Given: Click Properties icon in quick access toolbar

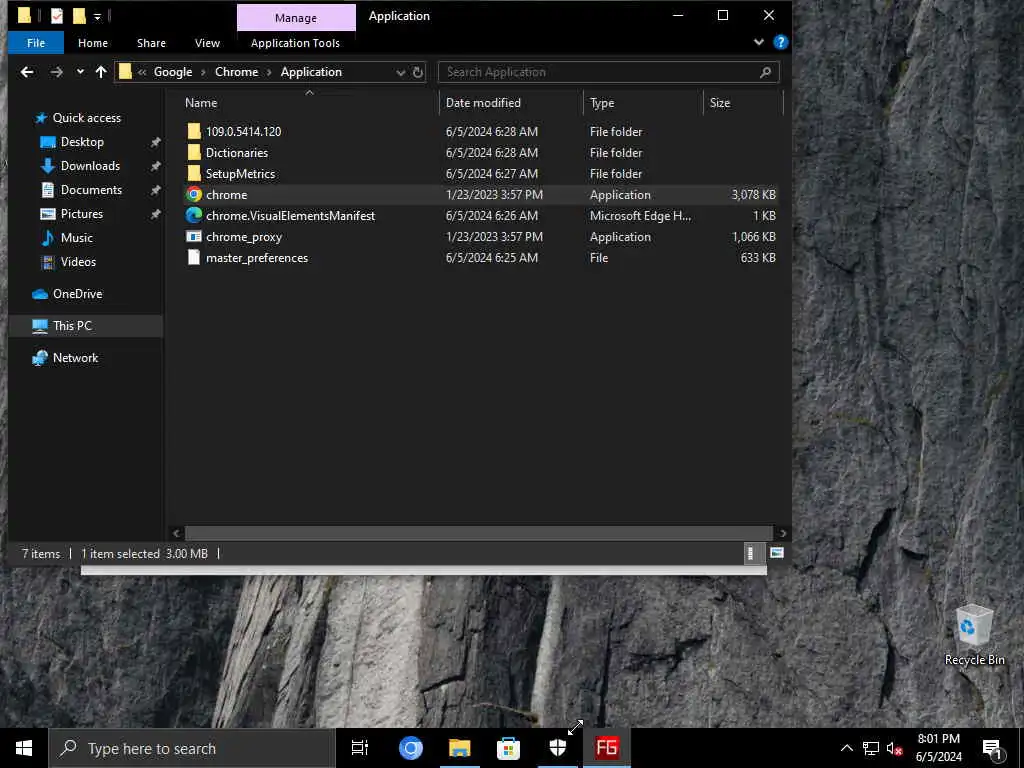Looking at the screenshot, I should click(x=57, y=16).
